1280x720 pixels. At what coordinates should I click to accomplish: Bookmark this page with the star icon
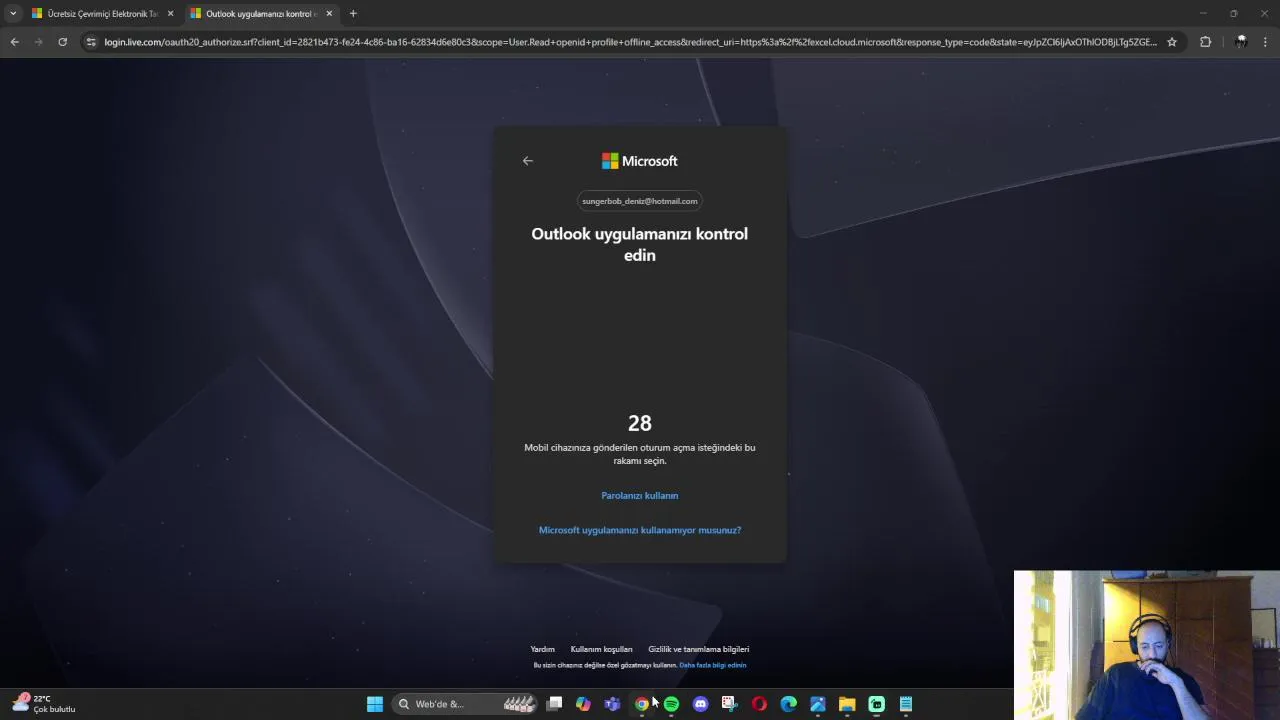(1172, 42)
